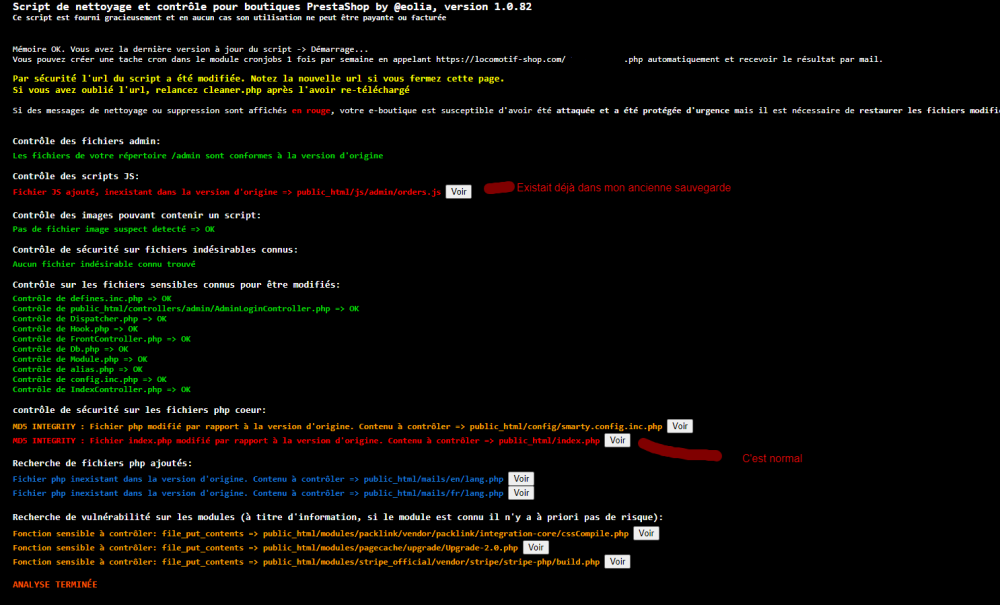Open Voir for public_html/mails/en/lang.php
Screen dimensions: 1000x605
pos(521,478)
